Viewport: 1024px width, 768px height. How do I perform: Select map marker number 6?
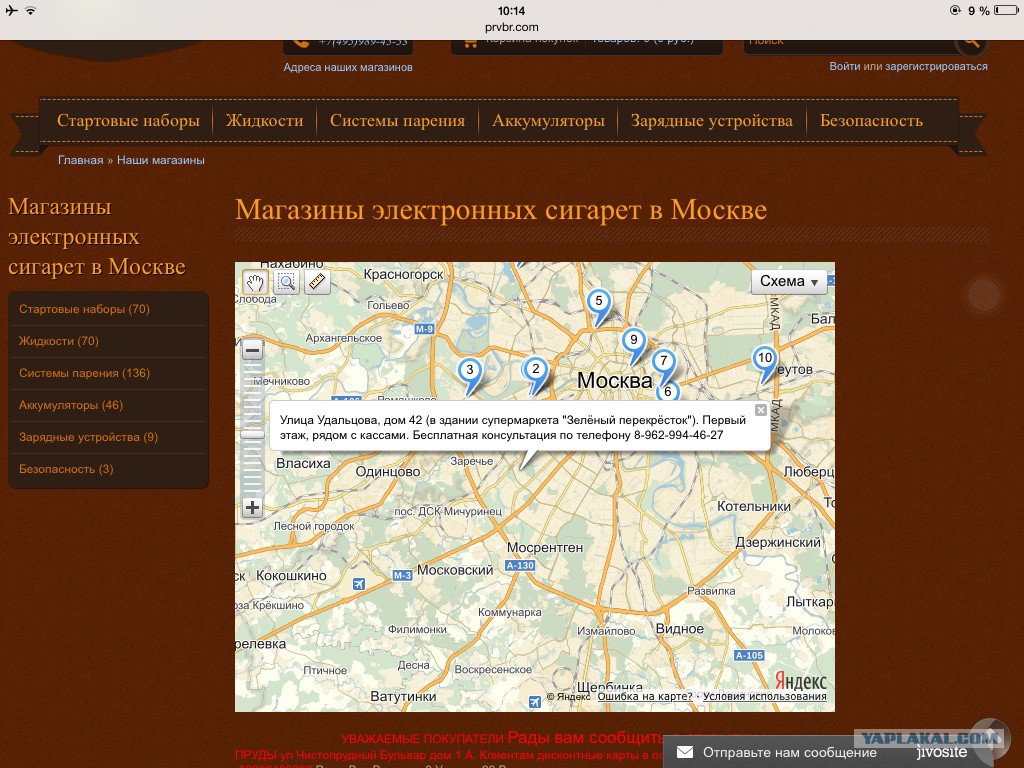click(667, 391)
